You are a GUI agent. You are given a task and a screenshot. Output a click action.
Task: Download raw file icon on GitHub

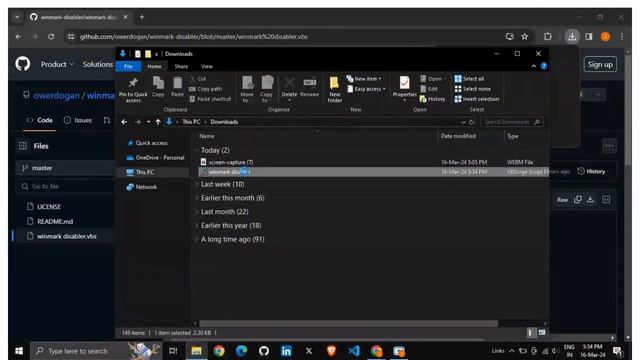[x=590, y=200]
